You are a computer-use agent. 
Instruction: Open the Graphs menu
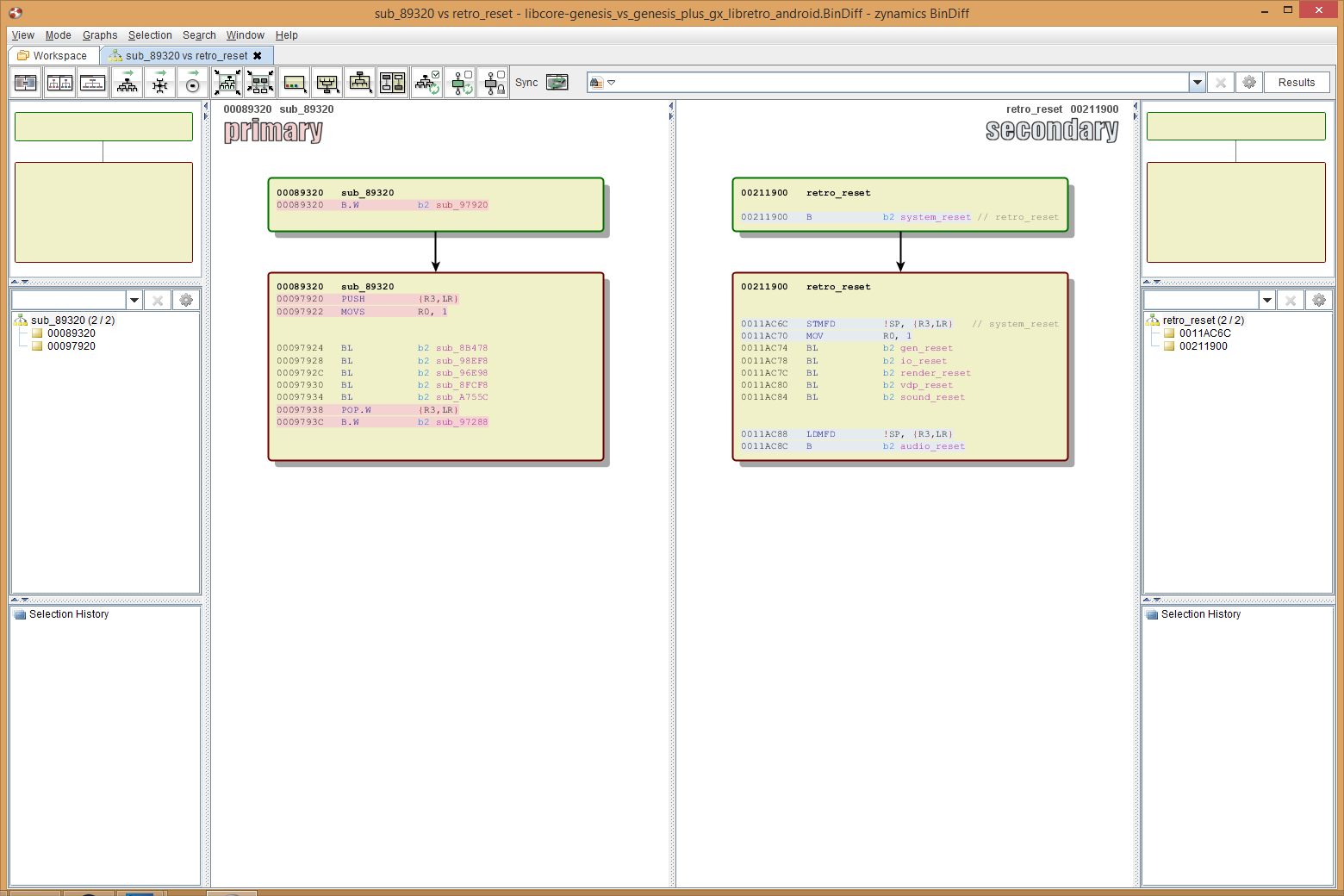[100, 35]
